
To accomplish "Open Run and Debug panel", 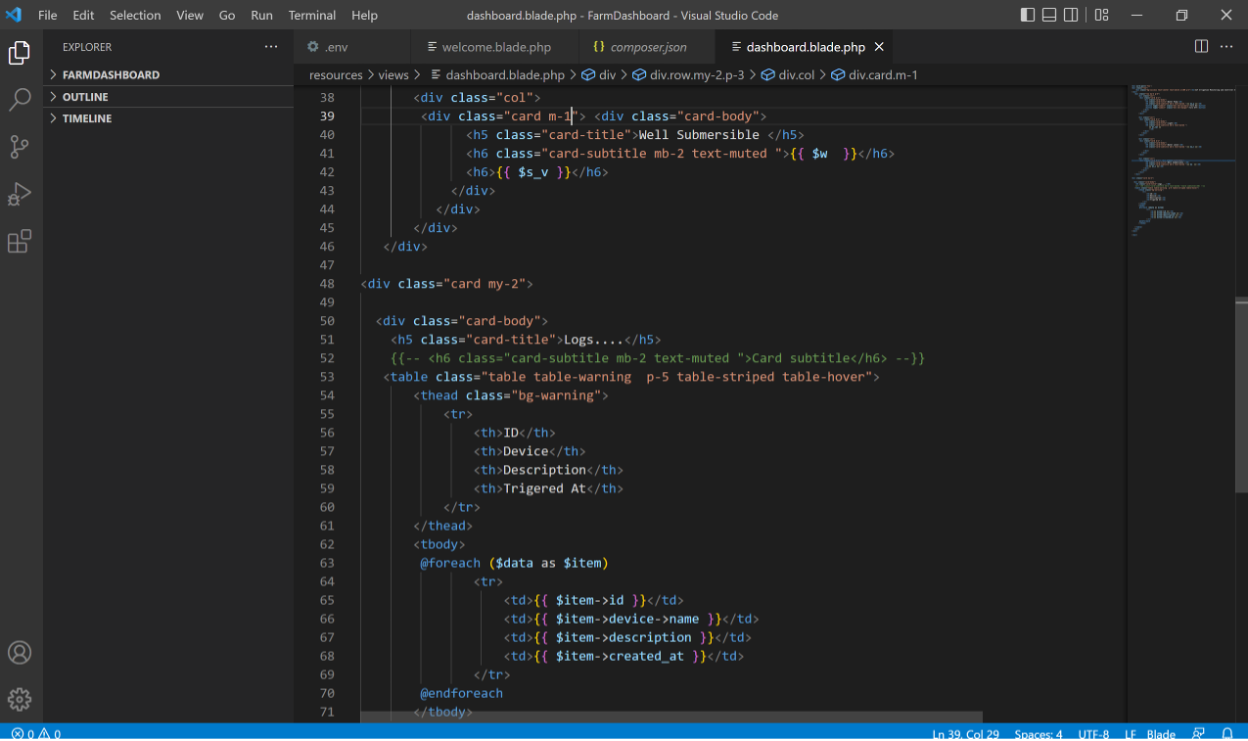I will tap(20, 194).
